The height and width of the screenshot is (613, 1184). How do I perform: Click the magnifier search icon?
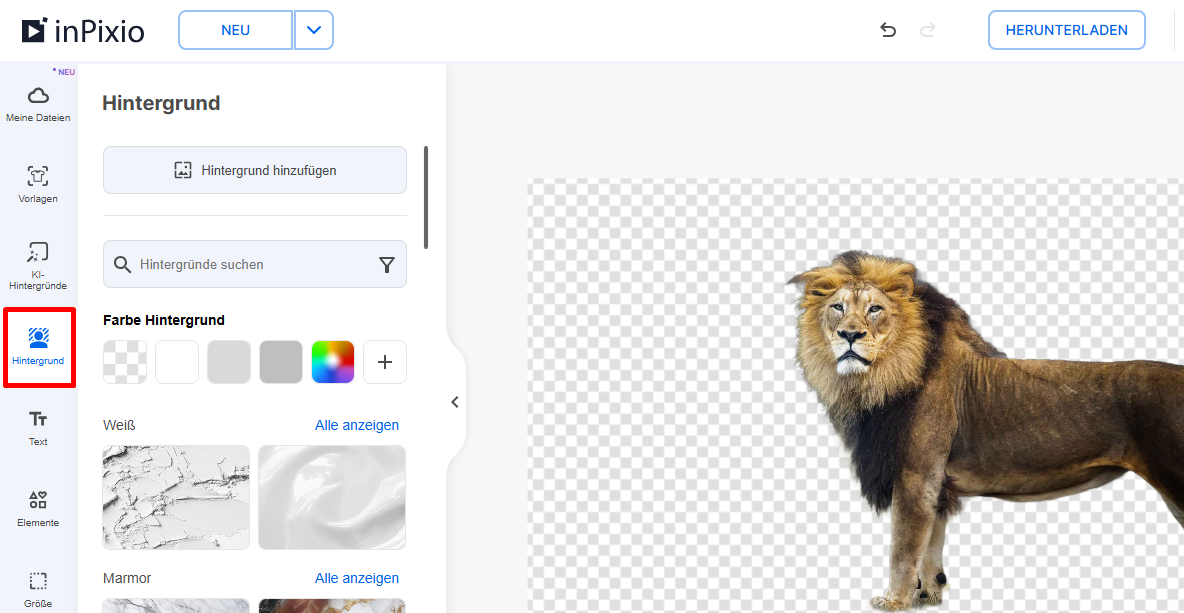[x=122, y=264]
